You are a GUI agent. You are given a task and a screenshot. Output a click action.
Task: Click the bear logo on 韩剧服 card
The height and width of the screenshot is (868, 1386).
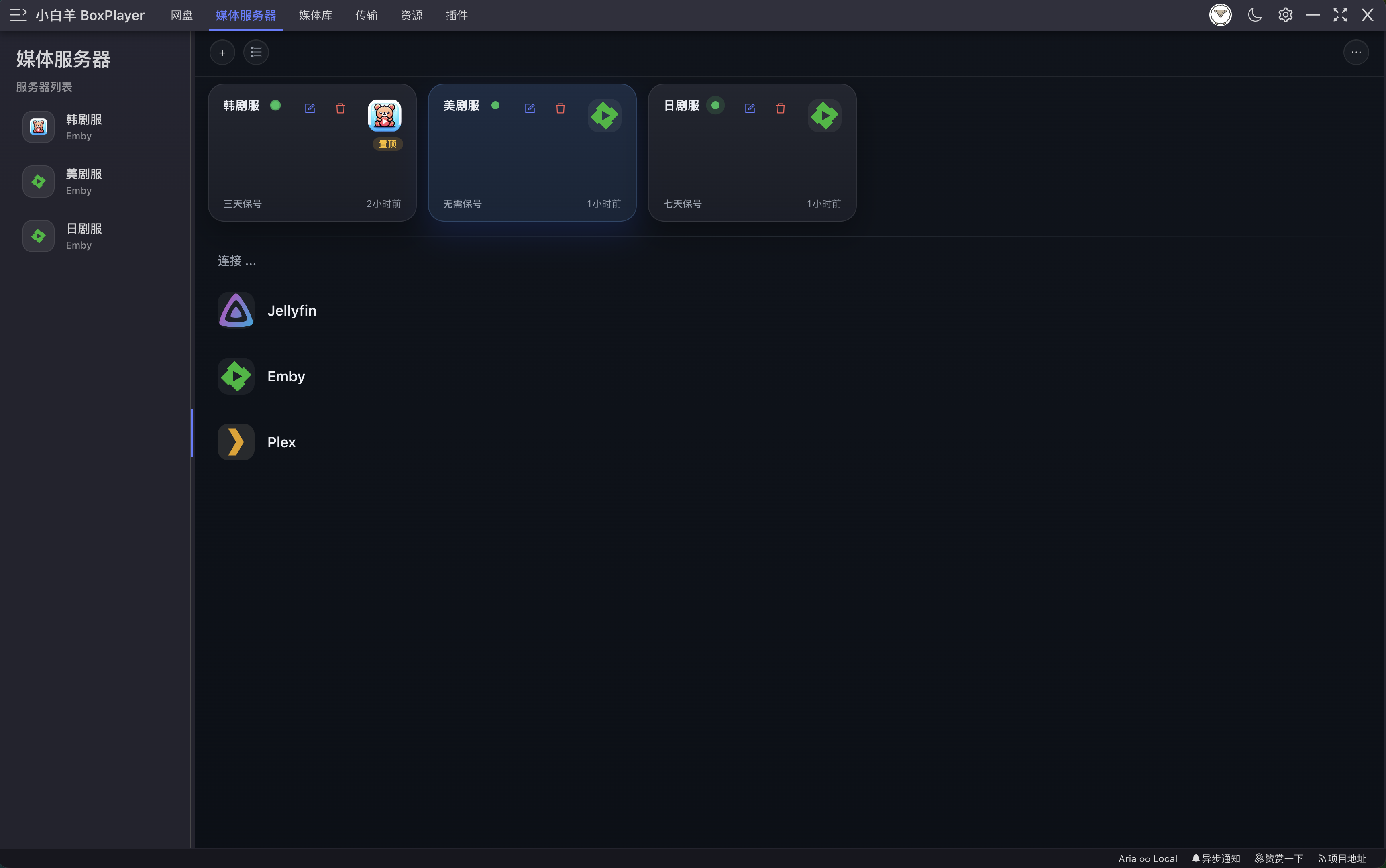tap(384, 115)
